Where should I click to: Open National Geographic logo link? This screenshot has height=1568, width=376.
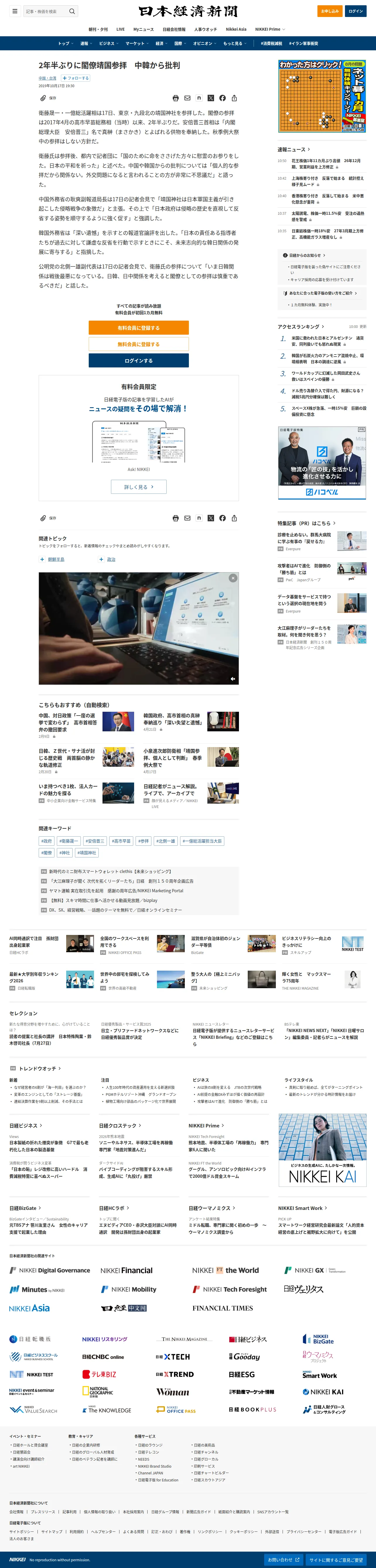(x=98, y=1391)
